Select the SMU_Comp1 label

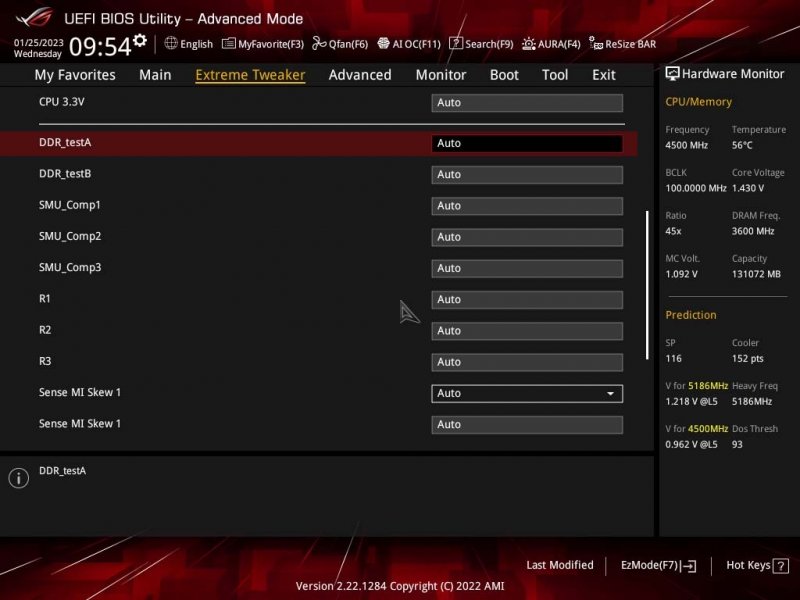[70, 205]
